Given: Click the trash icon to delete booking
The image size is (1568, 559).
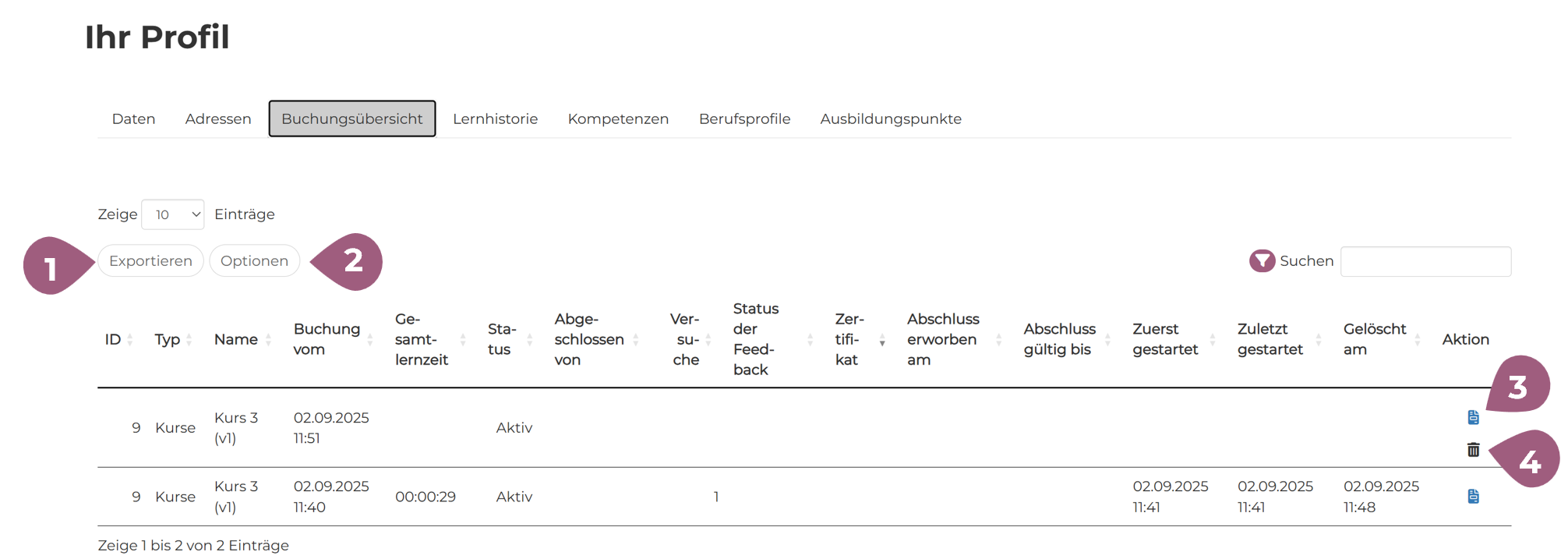Looking at the screenshot, I should (1473, 450).
